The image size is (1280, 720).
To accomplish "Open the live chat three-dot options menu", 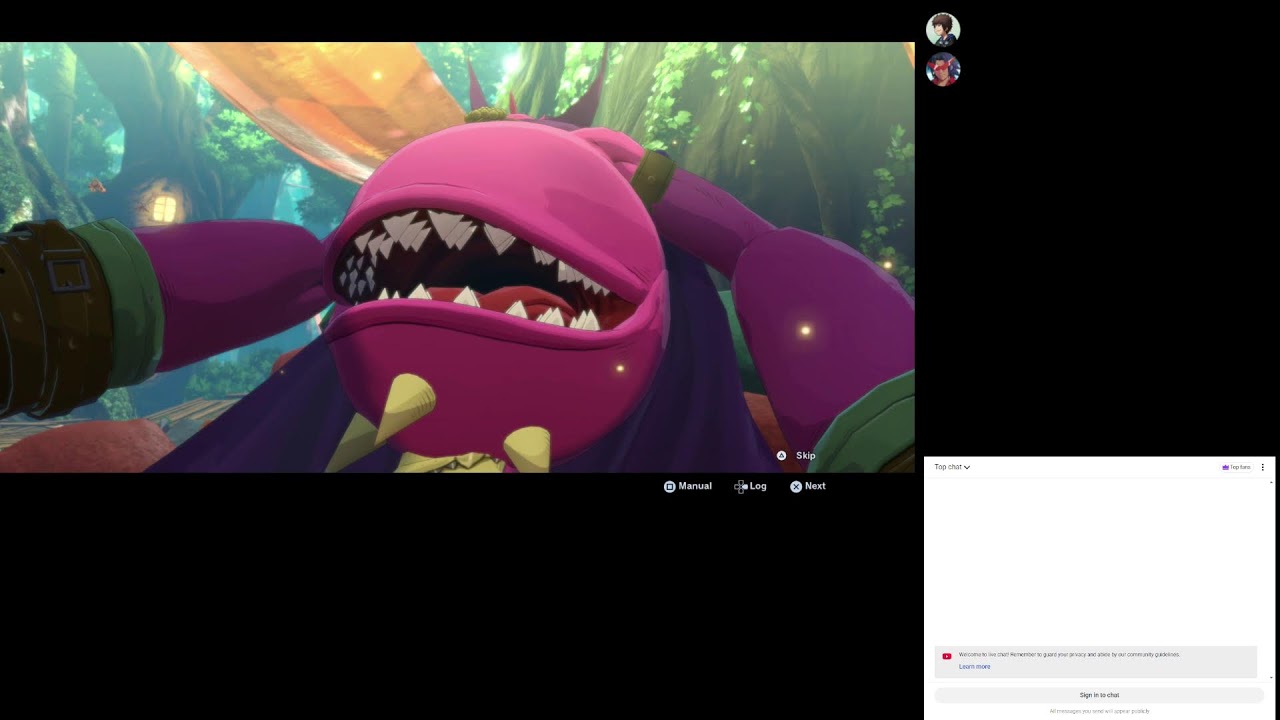I will [x=1262, y=467].
